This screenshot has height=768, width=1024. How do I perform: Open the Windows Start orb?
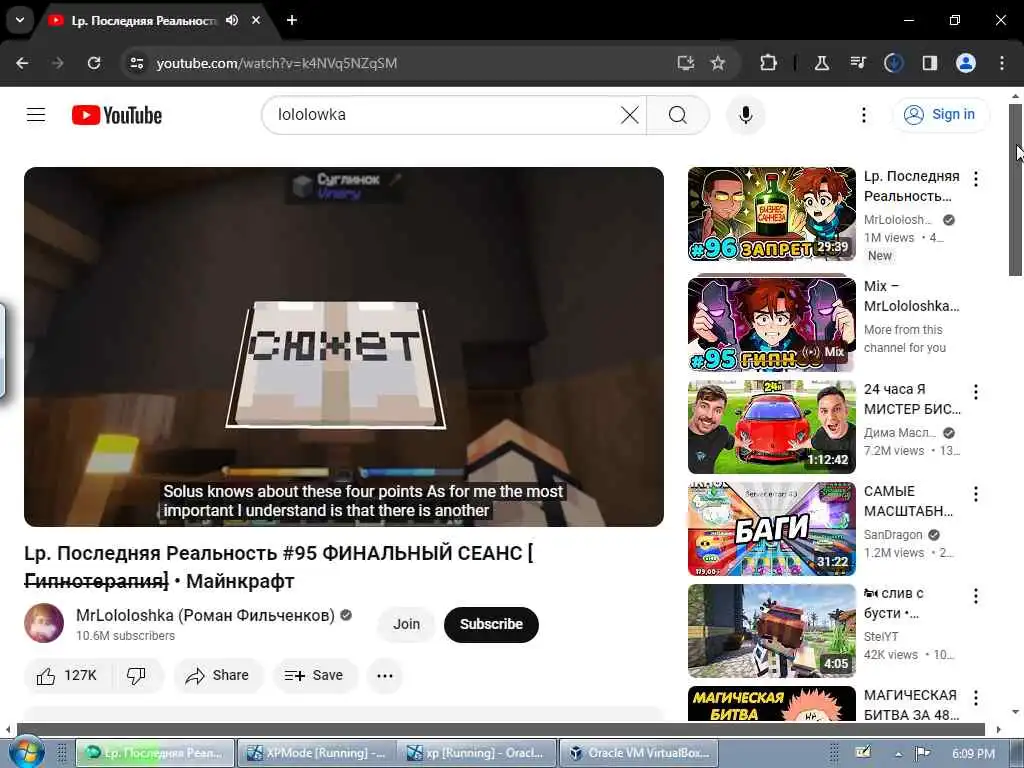26,751
